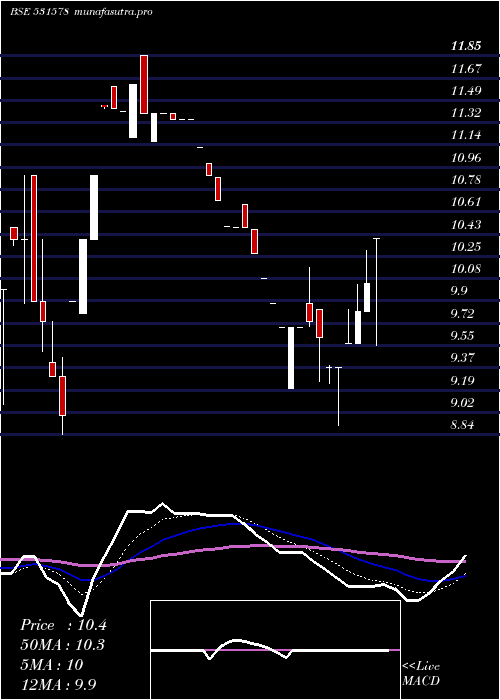The image size is (500, 700).
Task: Click the 11.32 price axis label
Action: [466, 113]
